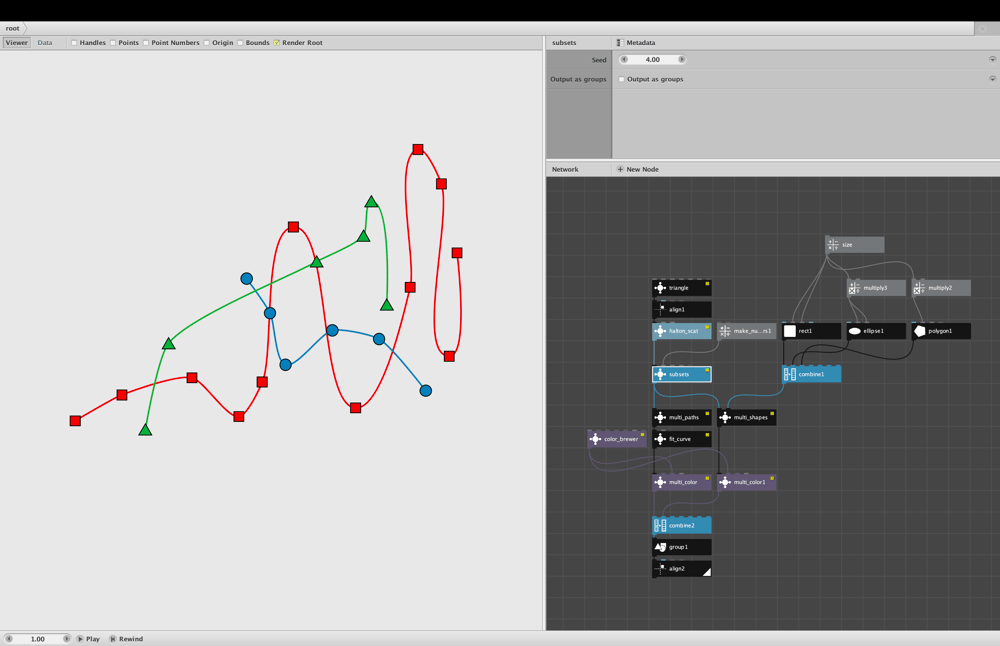Click the Seed parameter label
This screenshot has height=646, width=1000.
pos(599,60)
